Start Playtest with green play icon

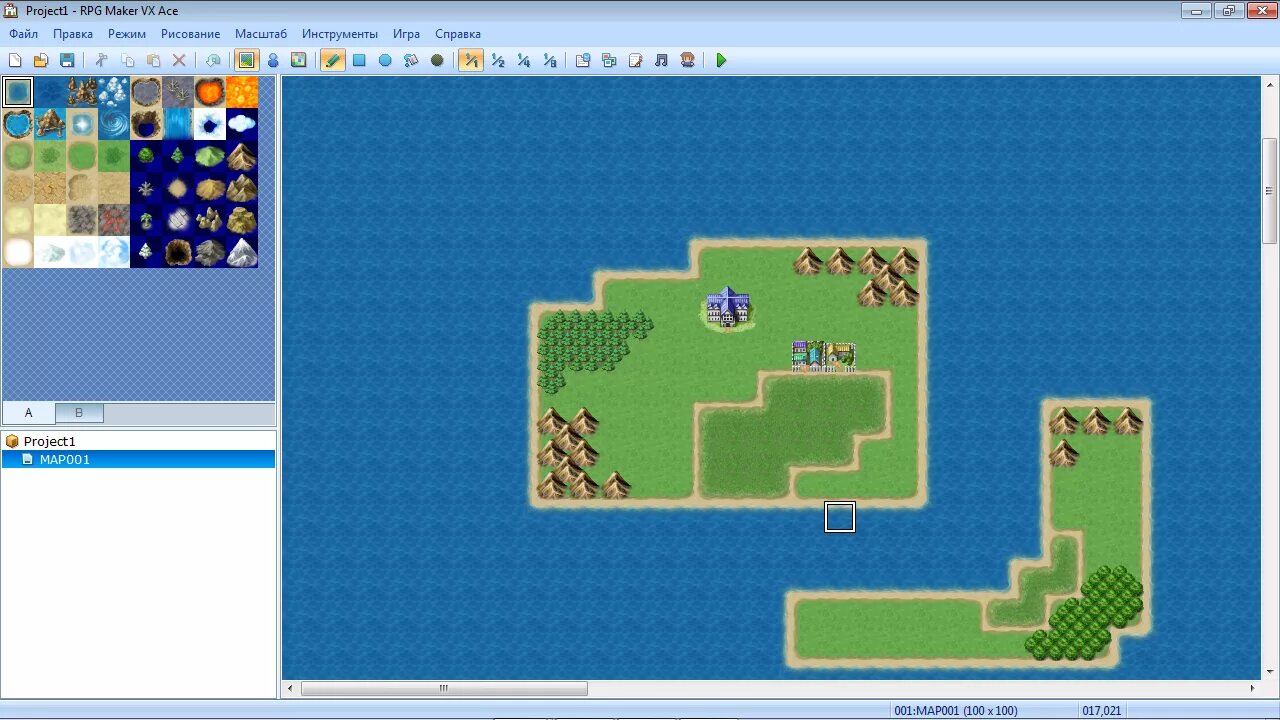(x=721, y=61)
